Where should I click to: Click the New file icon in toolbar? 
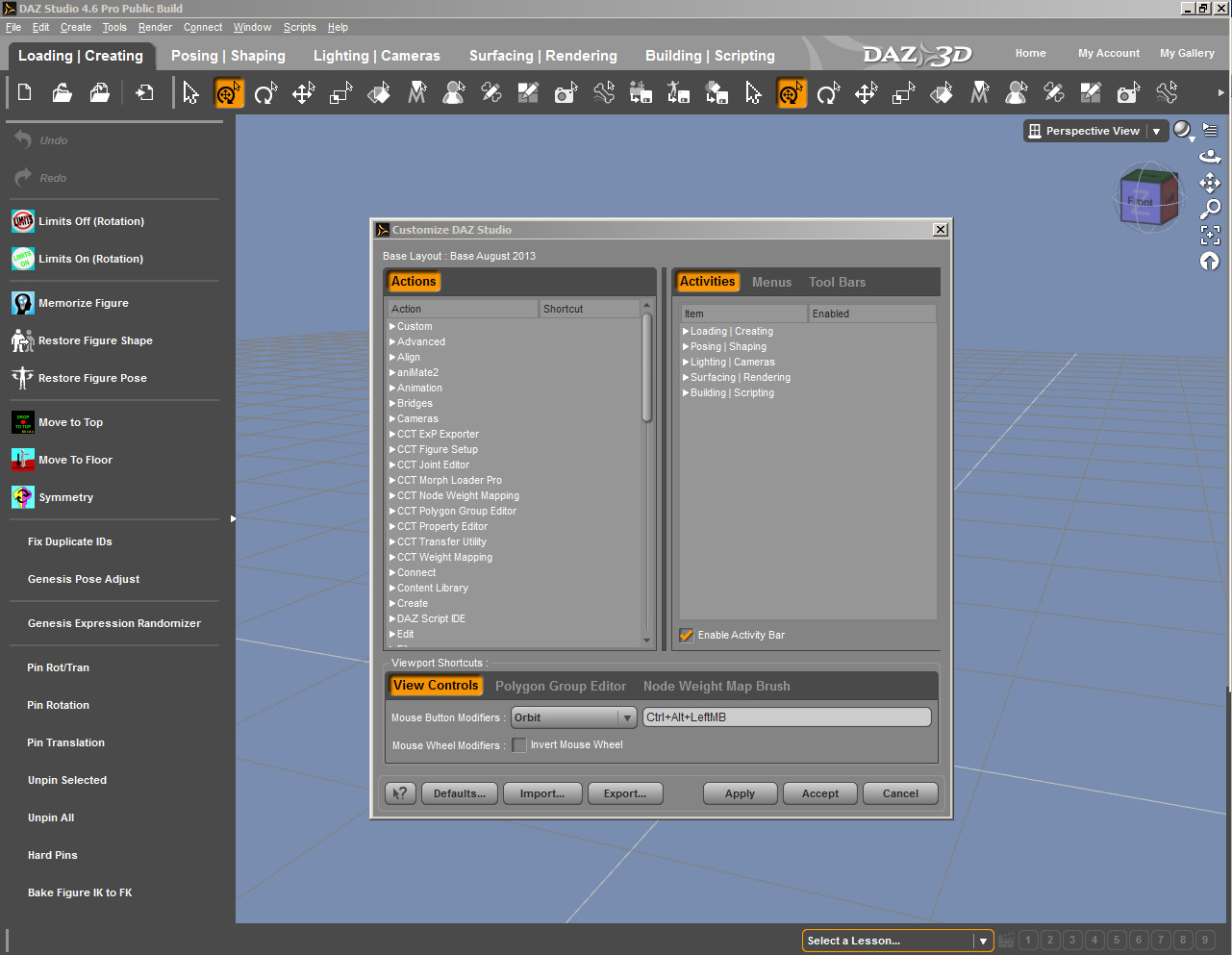tap(25, 93)
